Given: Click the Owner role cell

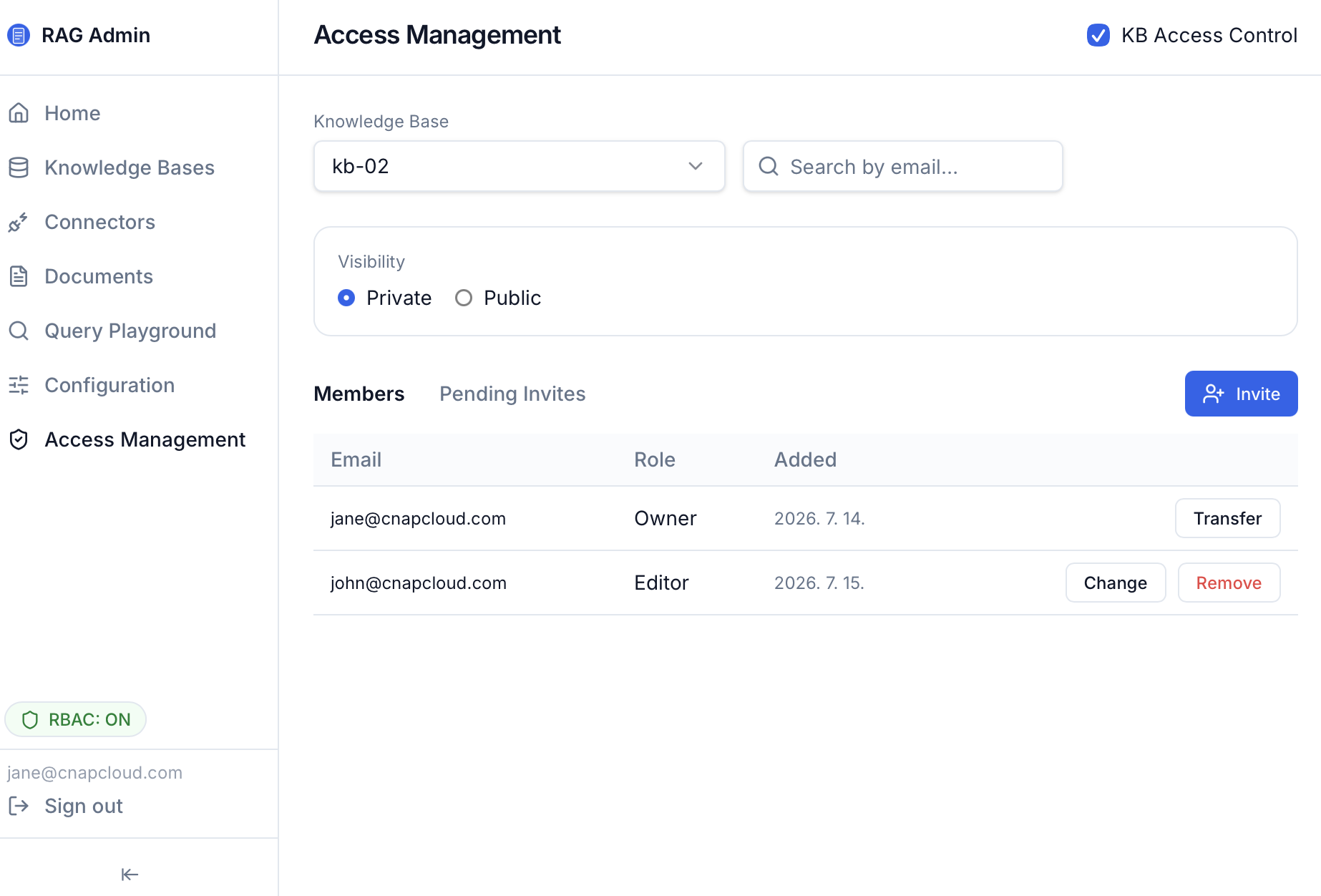Looking at the screenshot, I should 665,518.
